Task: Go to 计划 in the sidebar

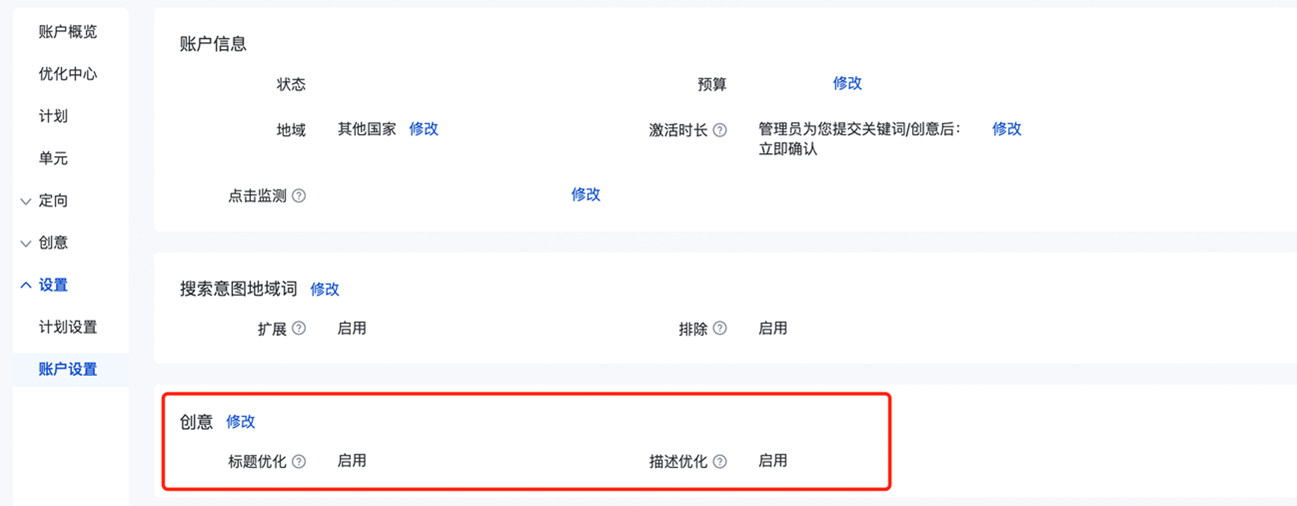Action: [53, 116]
